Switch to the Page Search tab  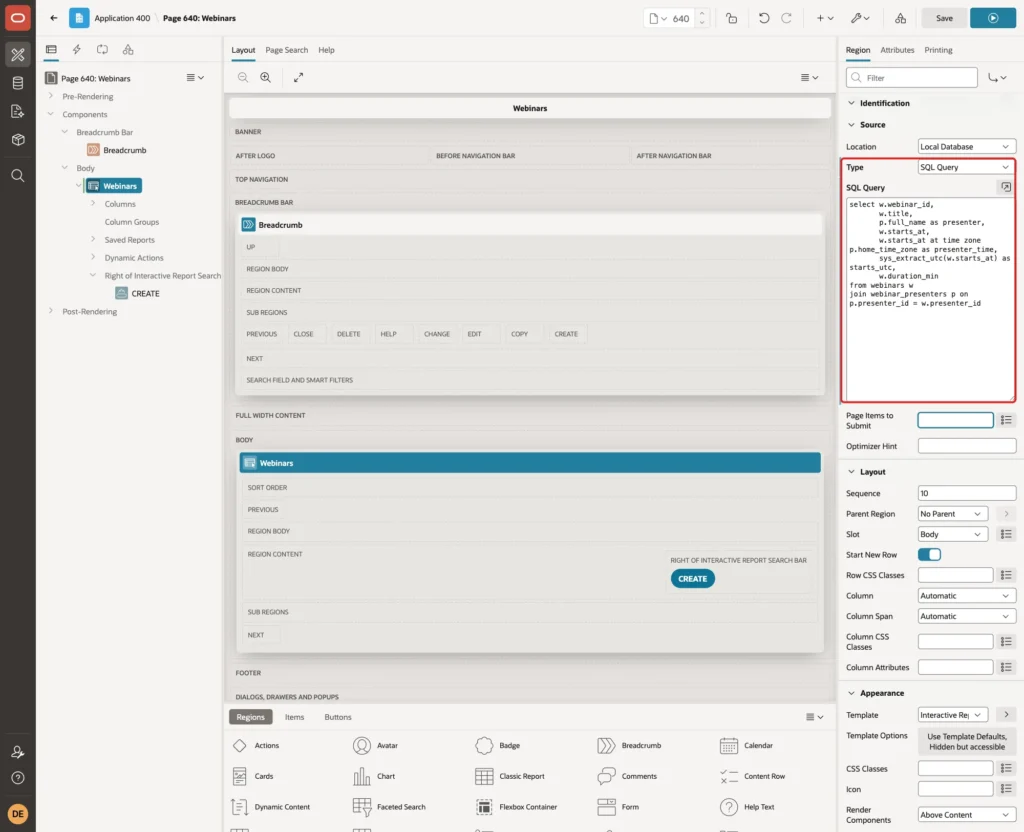pyautogui.click(x=286, y=50)
